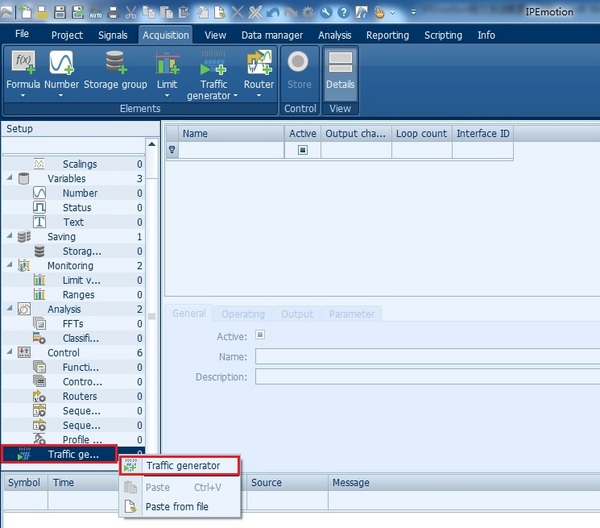This screenshot has width=600, height=528.
Task: Click the Loop count column header
Action: (x=422, y=134)
